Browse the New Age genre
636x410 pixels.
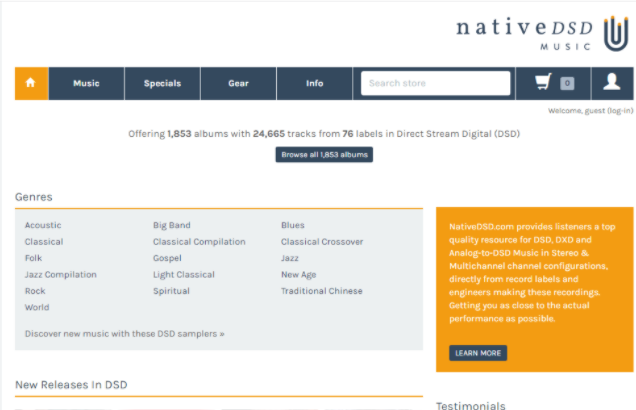click(x=299, y=275)
